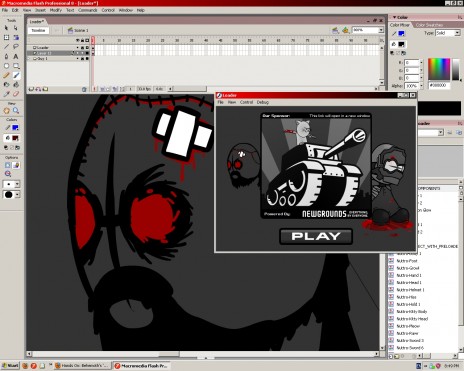Open the brush size dropdown
Image resolution: width=464 pixels, height=371 pixels.
click(17, 184)
